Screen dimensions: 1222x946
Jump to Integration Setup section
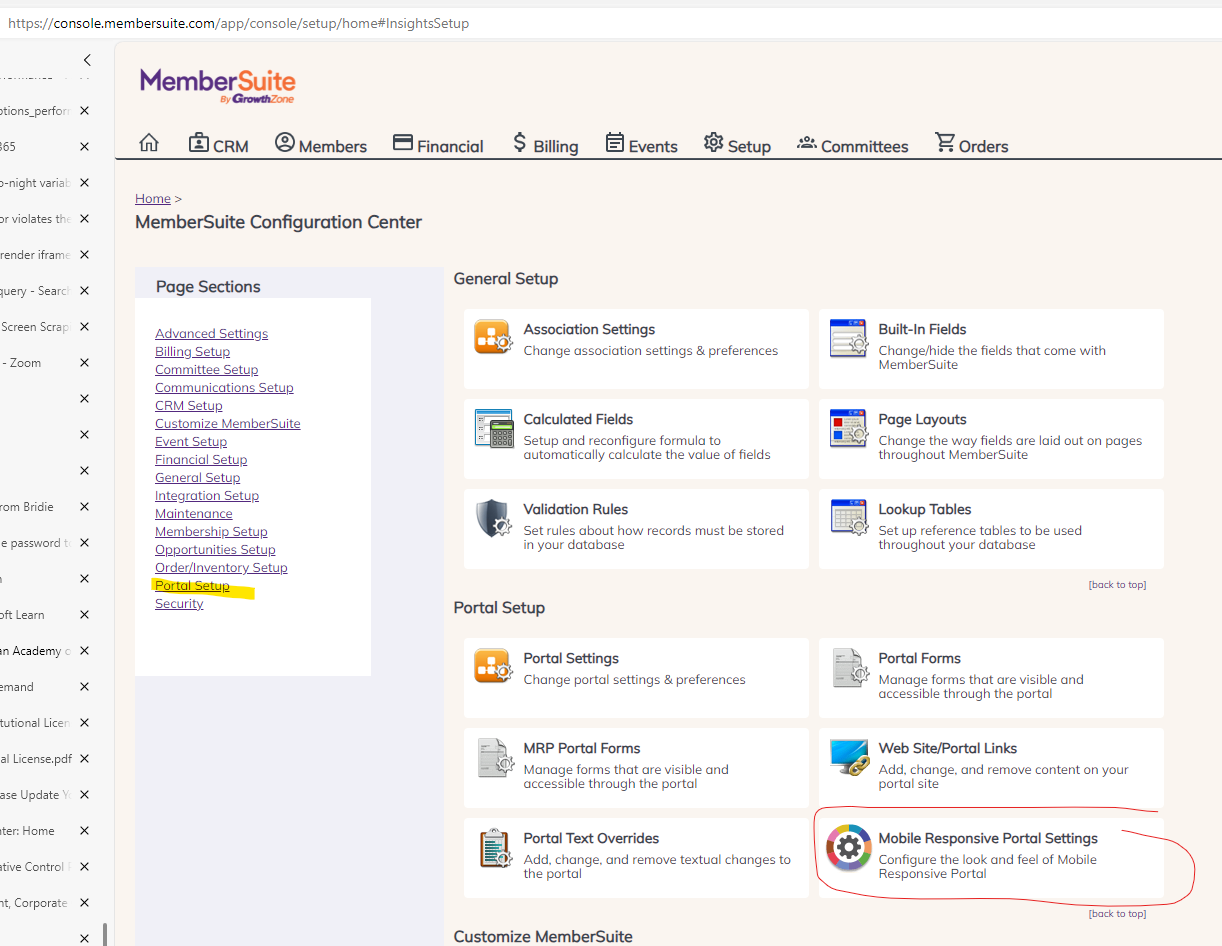[x=207, y=495]
